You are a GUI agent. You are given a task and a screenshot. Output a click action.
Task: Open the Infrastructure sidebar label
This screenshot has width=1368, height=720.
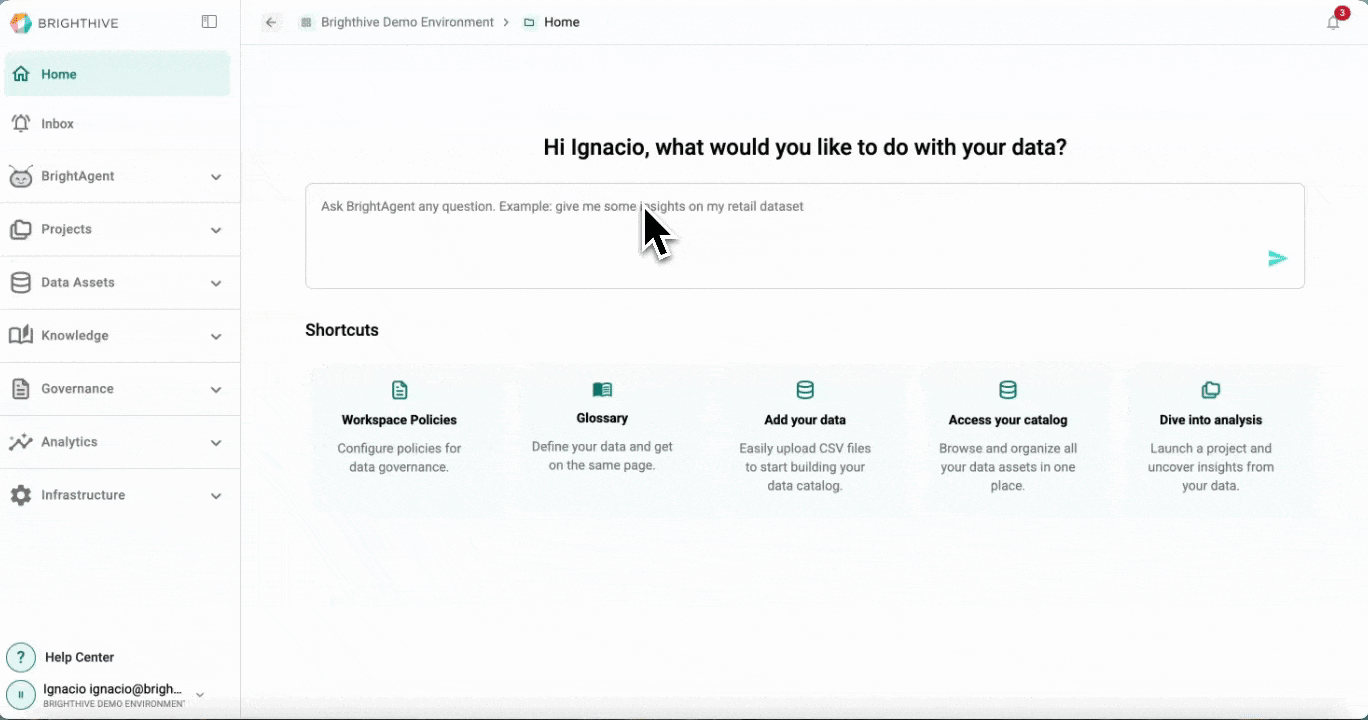coord(83,494)
